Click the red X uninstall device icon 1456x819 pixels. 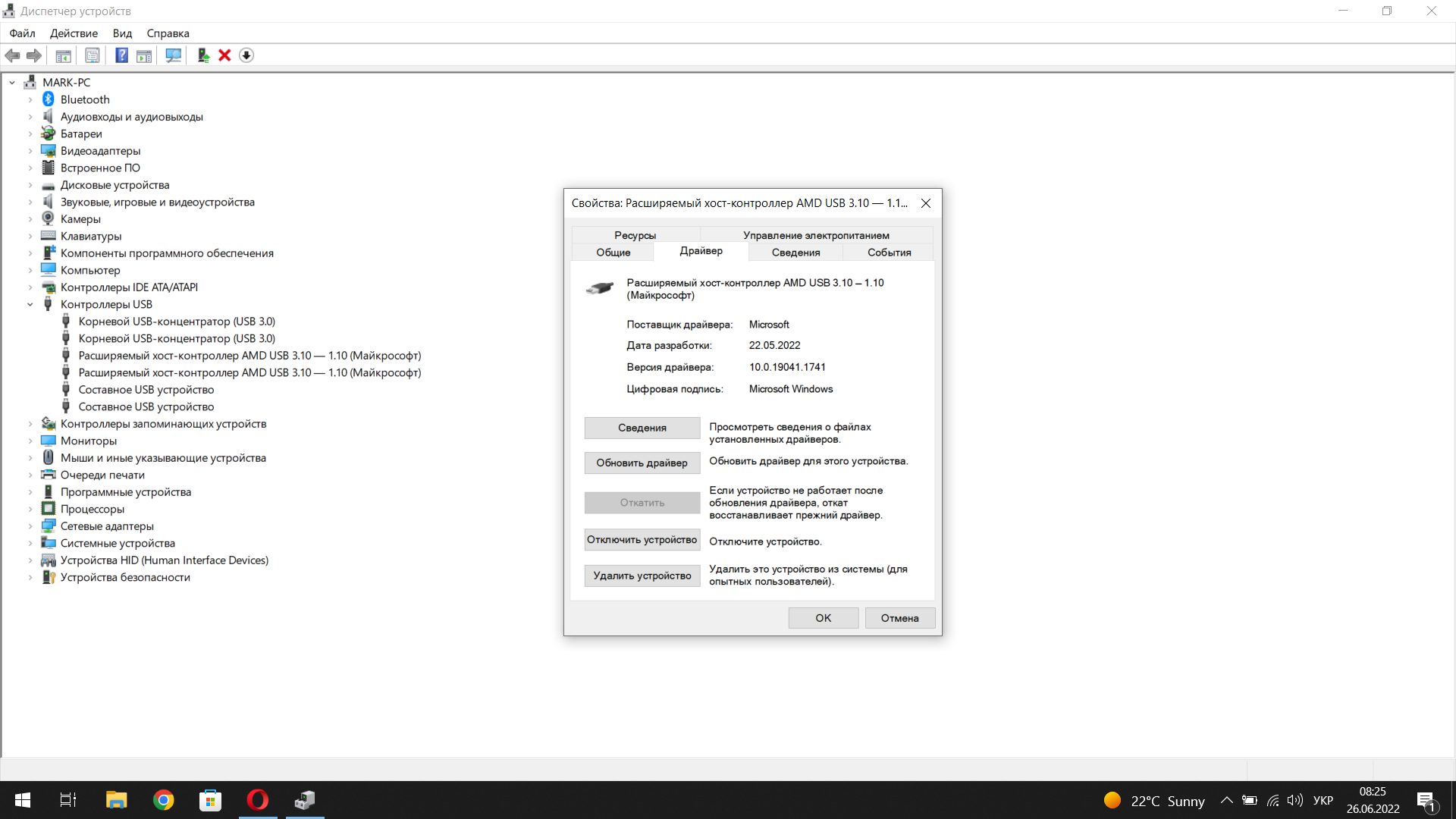coord(224,55)
